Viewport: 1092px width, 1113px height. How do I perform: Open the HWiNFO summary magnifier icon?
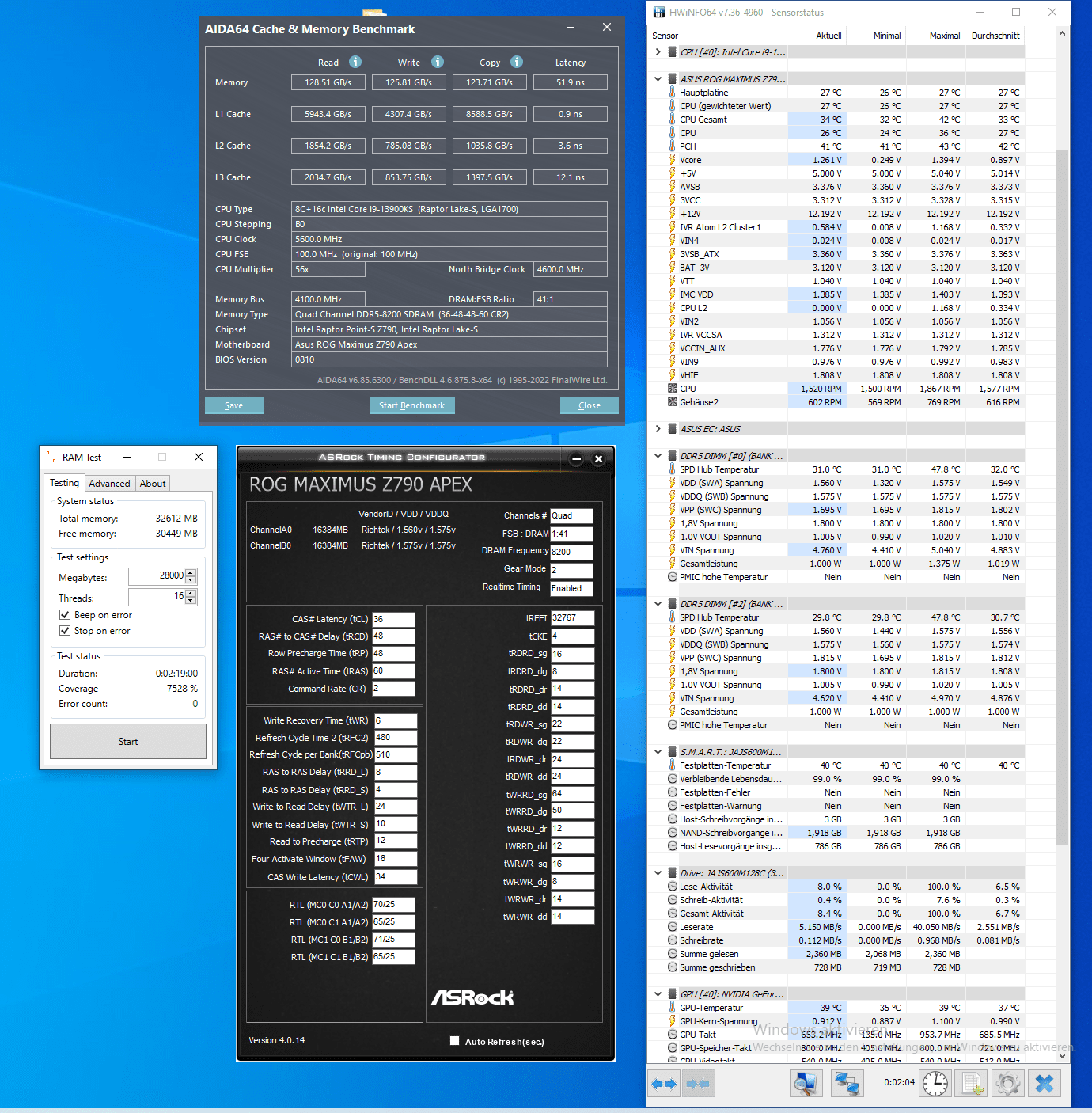click(806, 1084)
